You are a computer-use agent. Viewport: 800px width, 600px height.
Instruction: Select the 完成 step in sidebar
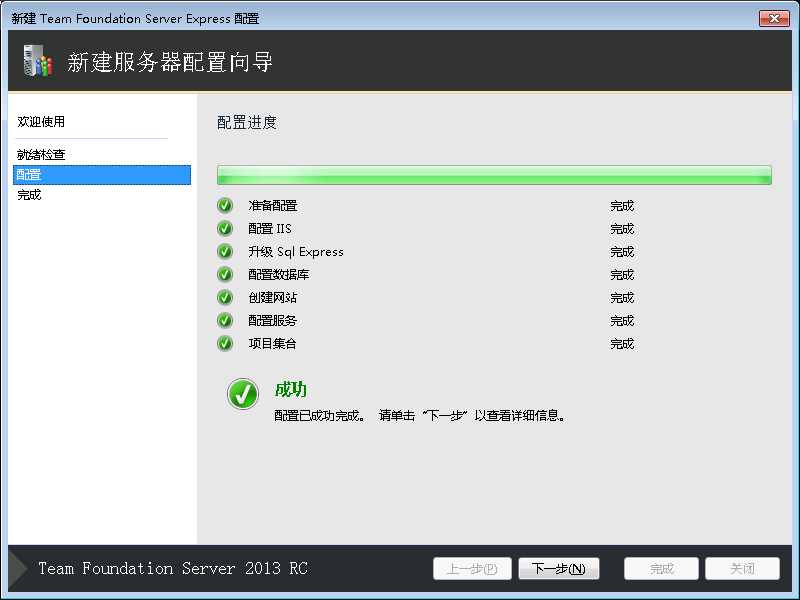(x=29, y=195)
